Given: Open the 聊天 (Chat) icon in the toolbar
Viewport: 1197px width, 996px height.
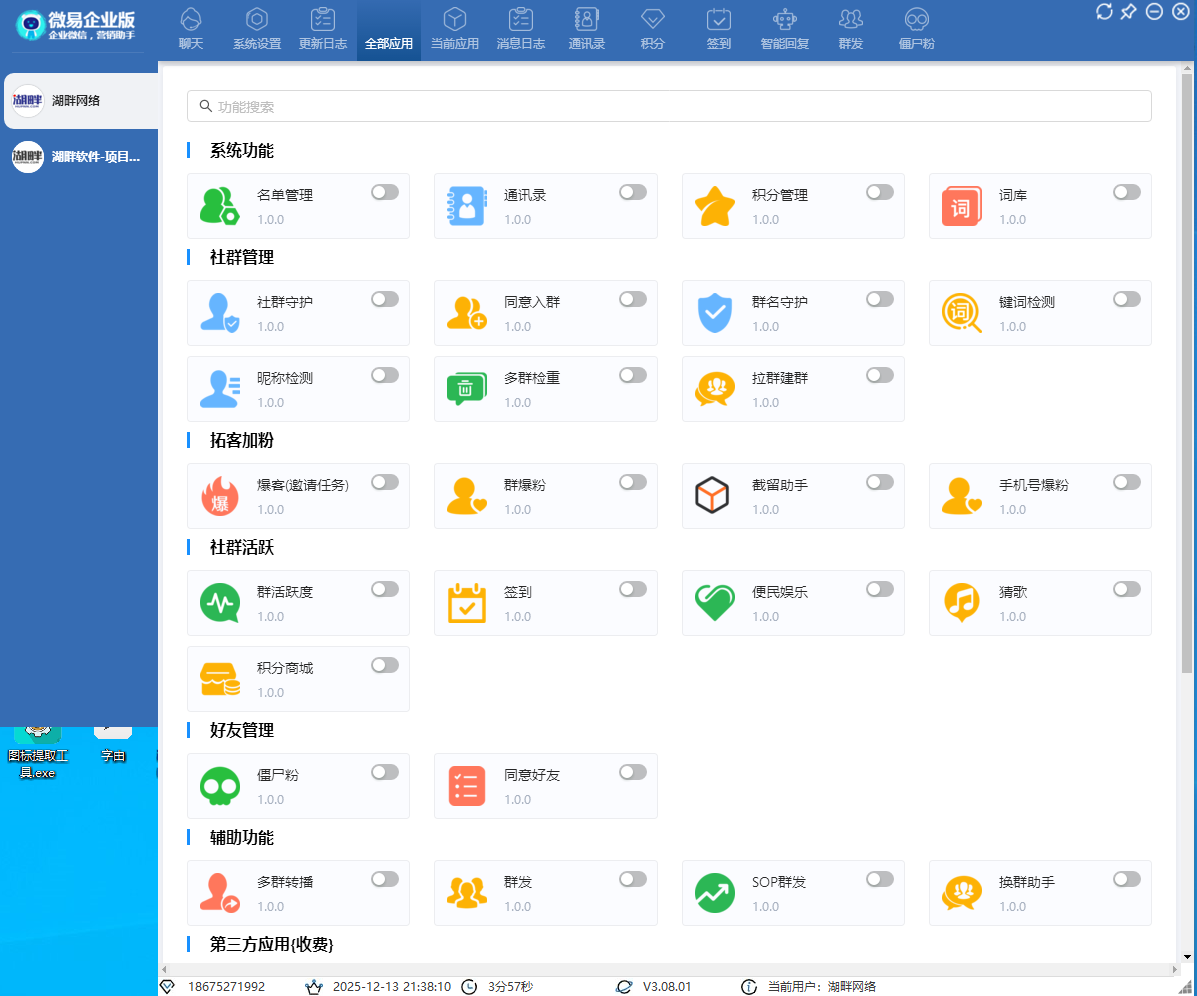Looking at the screenshot, I should [190, 28].
